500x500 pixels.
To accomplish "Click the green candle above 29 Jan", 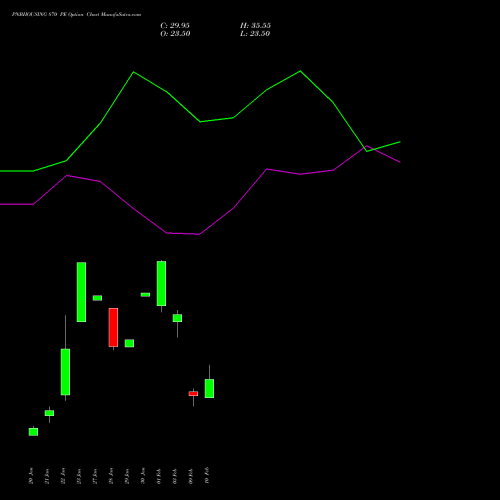I will [x=129, y=343].
